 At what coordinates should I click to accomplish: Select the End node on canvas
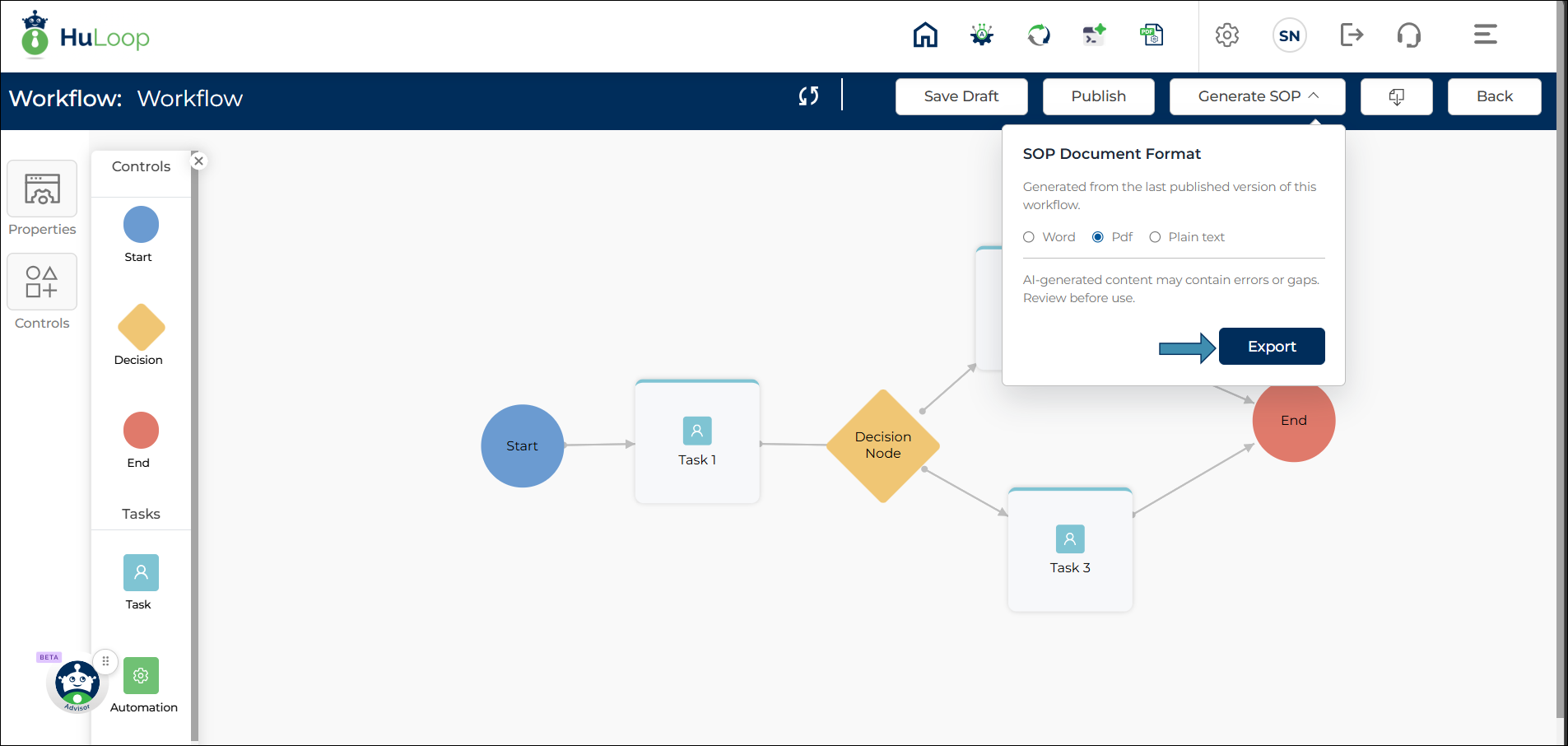point(1294,423)
